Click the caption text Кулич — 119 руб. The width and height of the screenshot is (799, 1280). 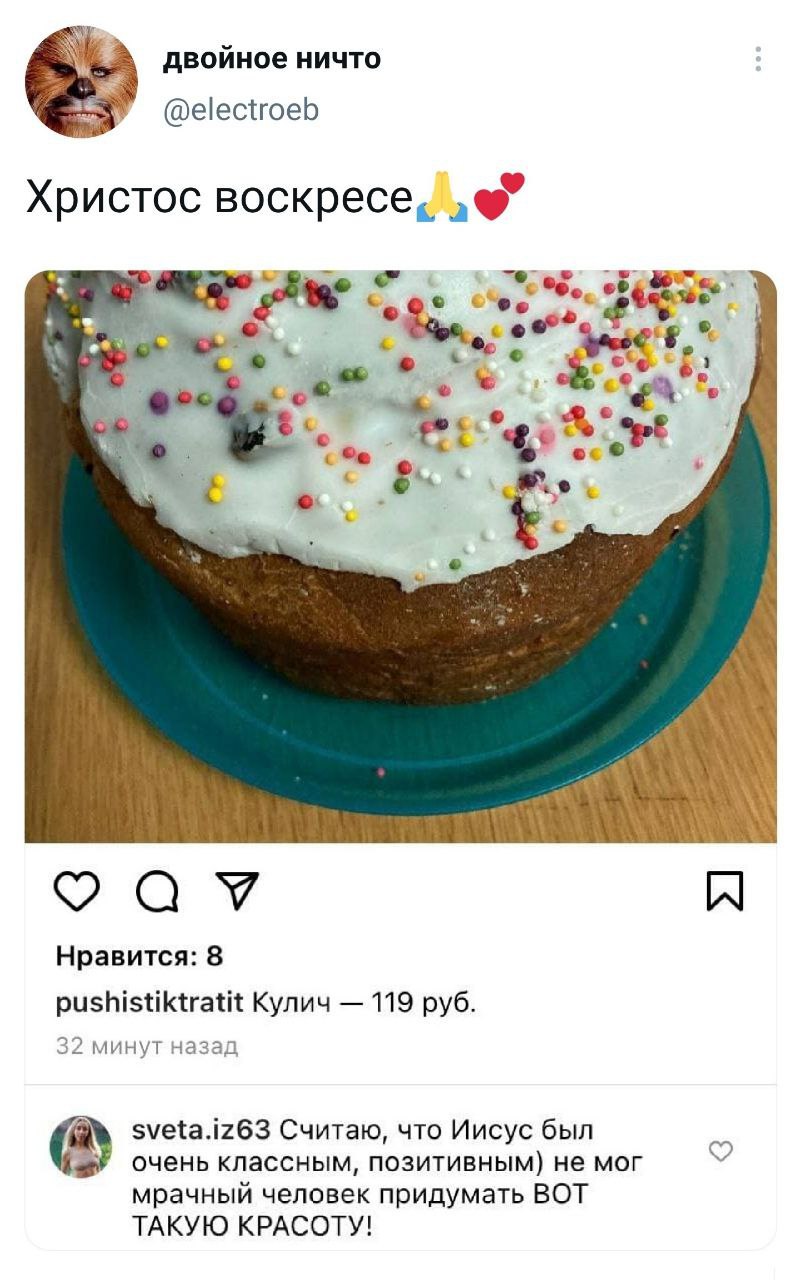(x=364, y=1003)
